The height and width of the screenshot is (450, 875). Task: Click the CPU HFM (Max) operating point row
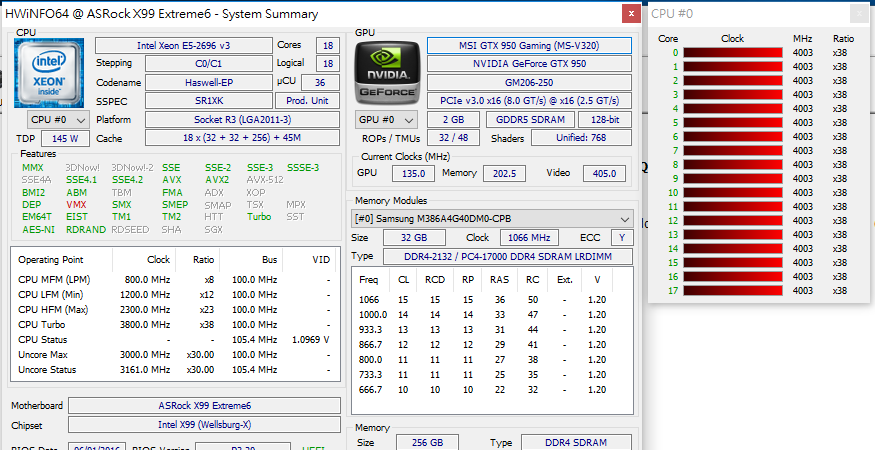click(175, 309)
